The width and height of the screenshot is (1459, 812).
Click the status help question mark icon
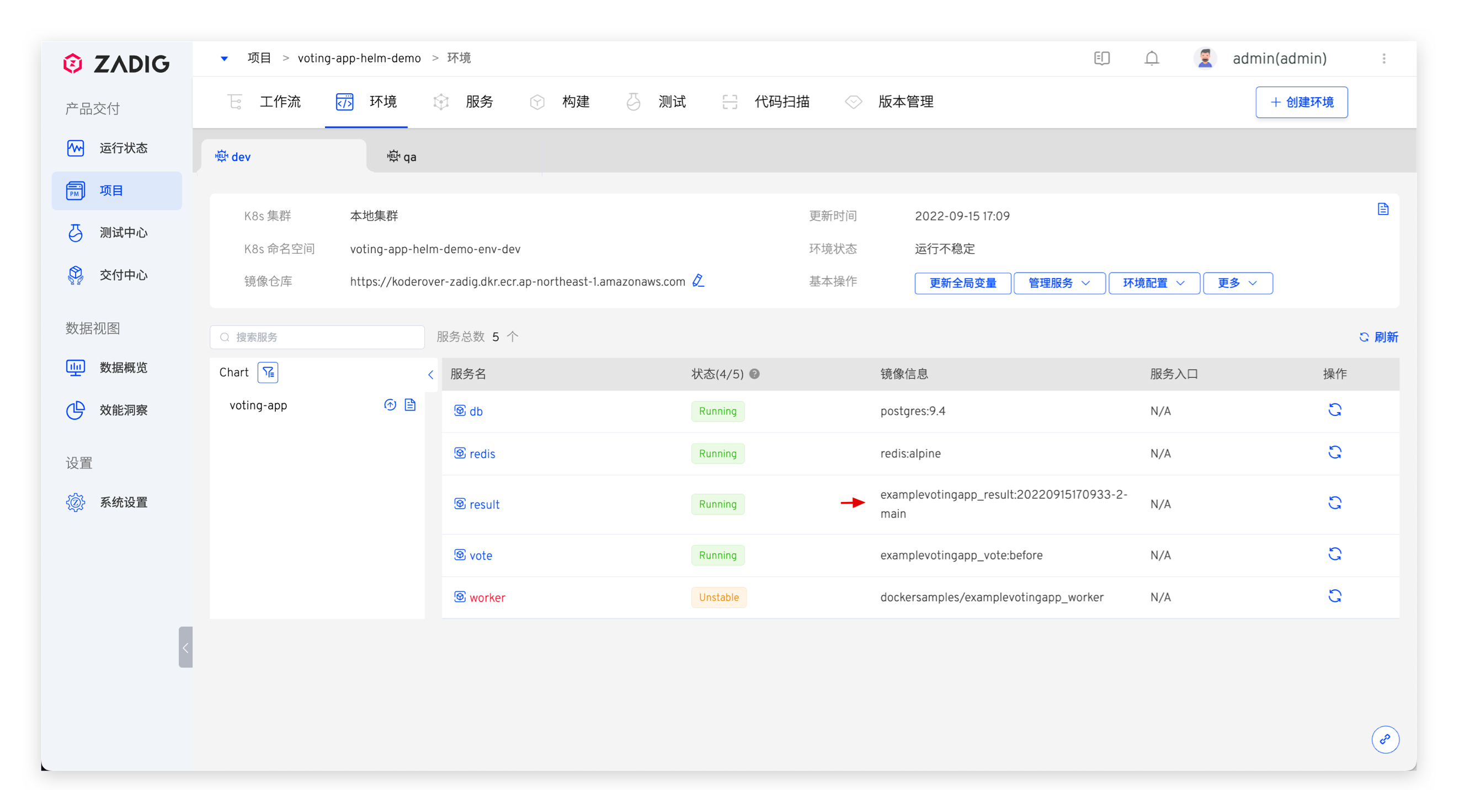click(754, 373)
